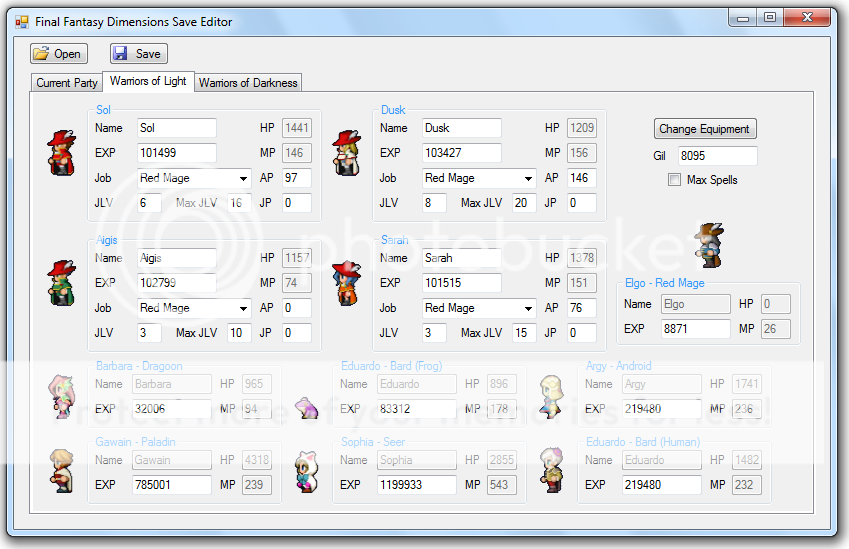Click Gawain the Paladin's sprite
Viewport: 849px width, 549px height.
point(62,470)
